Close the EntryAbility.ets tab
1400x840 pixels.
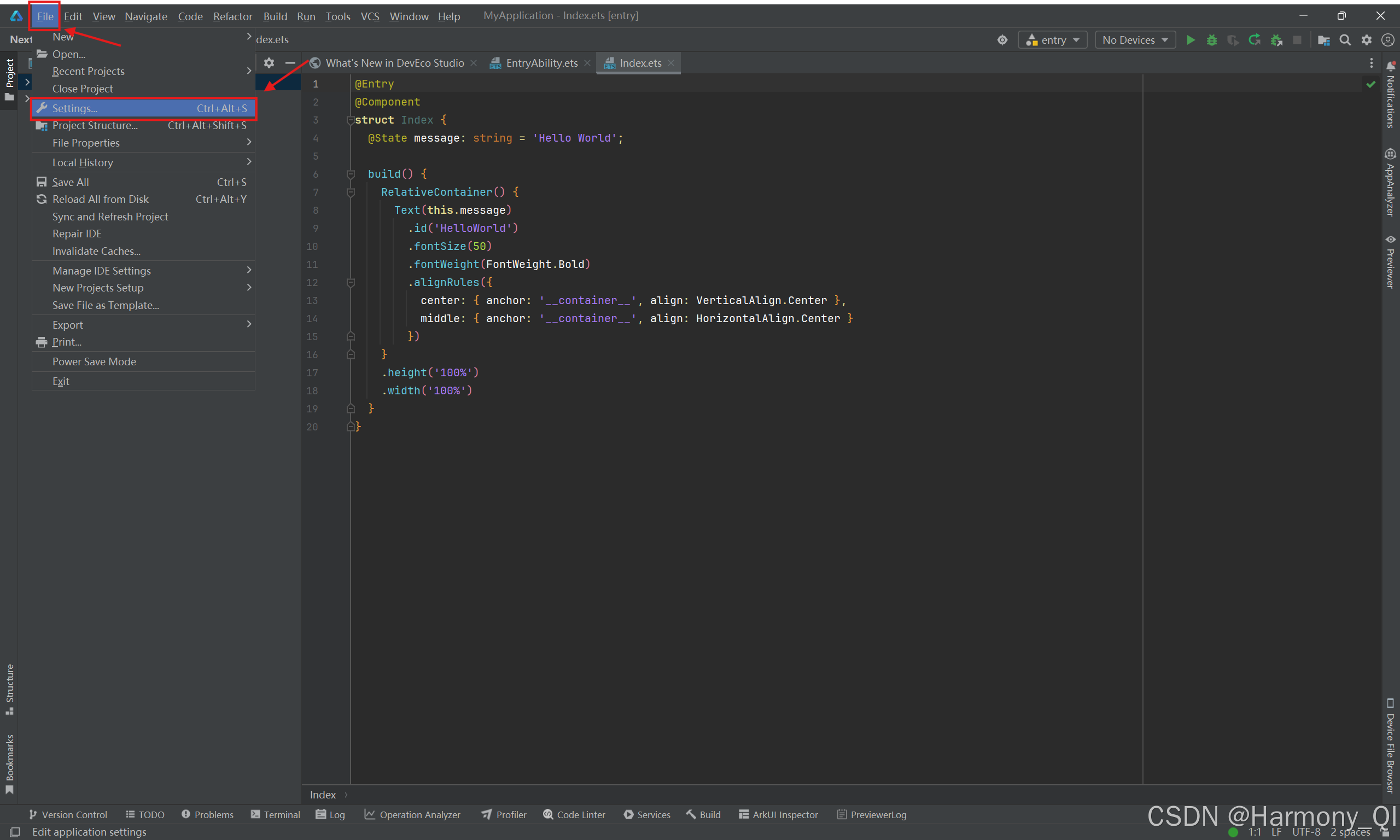[x=587, y=63]
